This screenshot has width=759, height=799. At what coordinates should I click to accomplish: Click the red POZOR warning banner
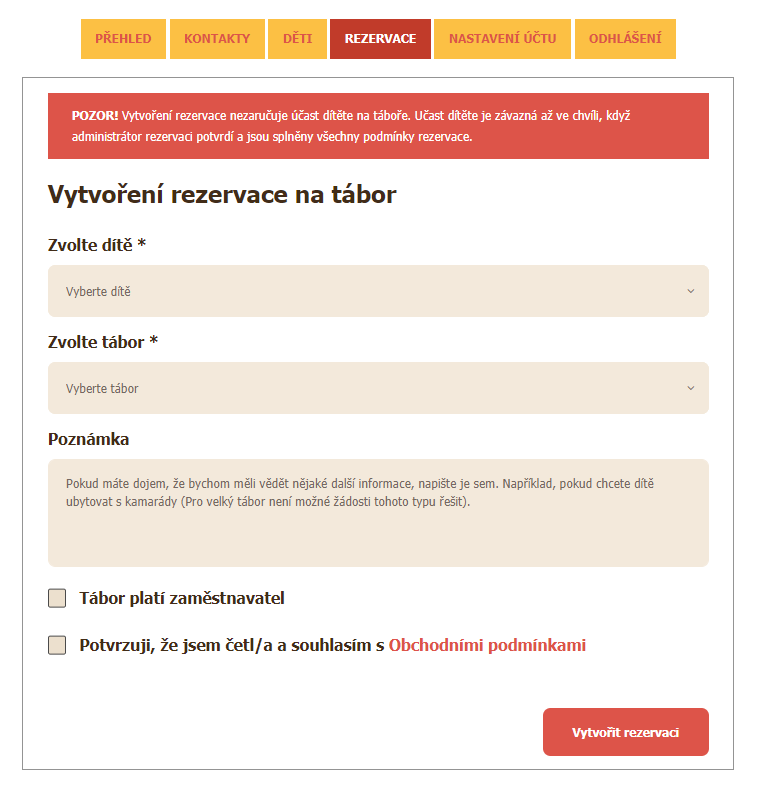tap(378, 126)
